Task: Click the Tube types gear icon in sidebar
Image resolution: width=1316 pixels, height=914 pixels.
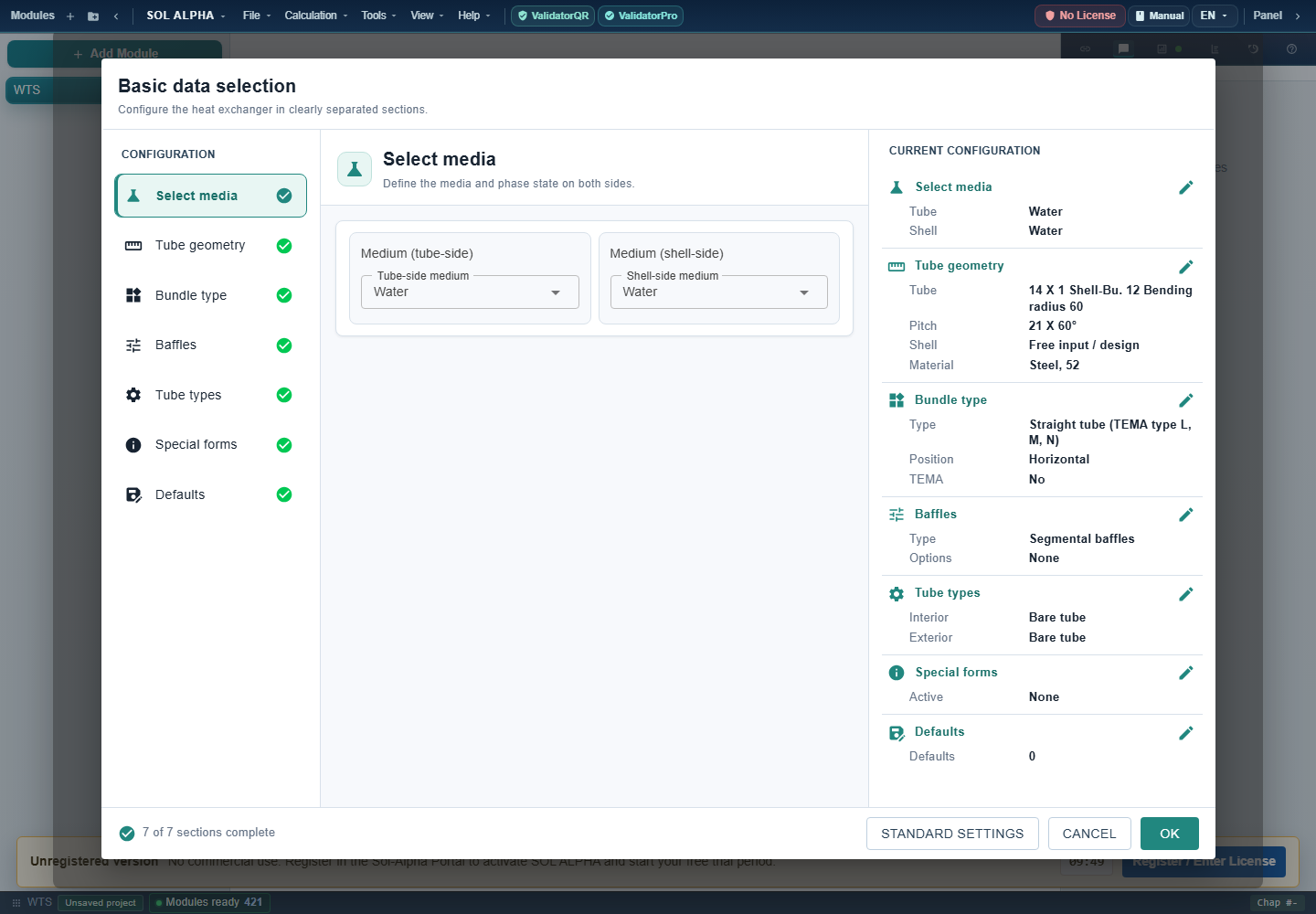Action: [x=133, y=395]
